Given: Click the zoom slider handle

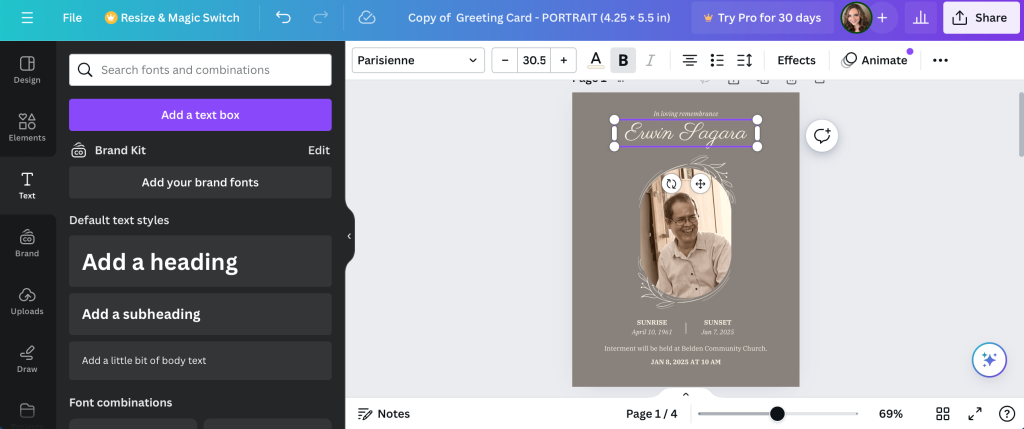Looking at the screenshot, I should tap(777, 413).
